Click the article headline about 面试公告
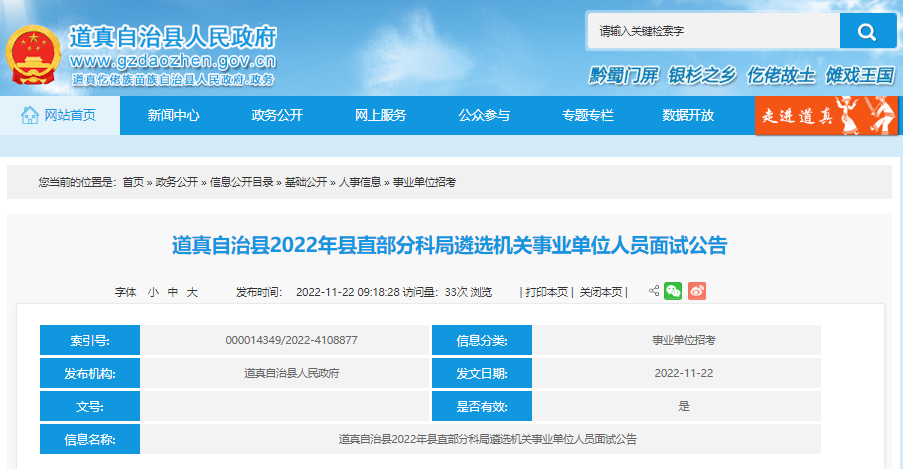The image size is (903, 469). (x=450, y=245)
